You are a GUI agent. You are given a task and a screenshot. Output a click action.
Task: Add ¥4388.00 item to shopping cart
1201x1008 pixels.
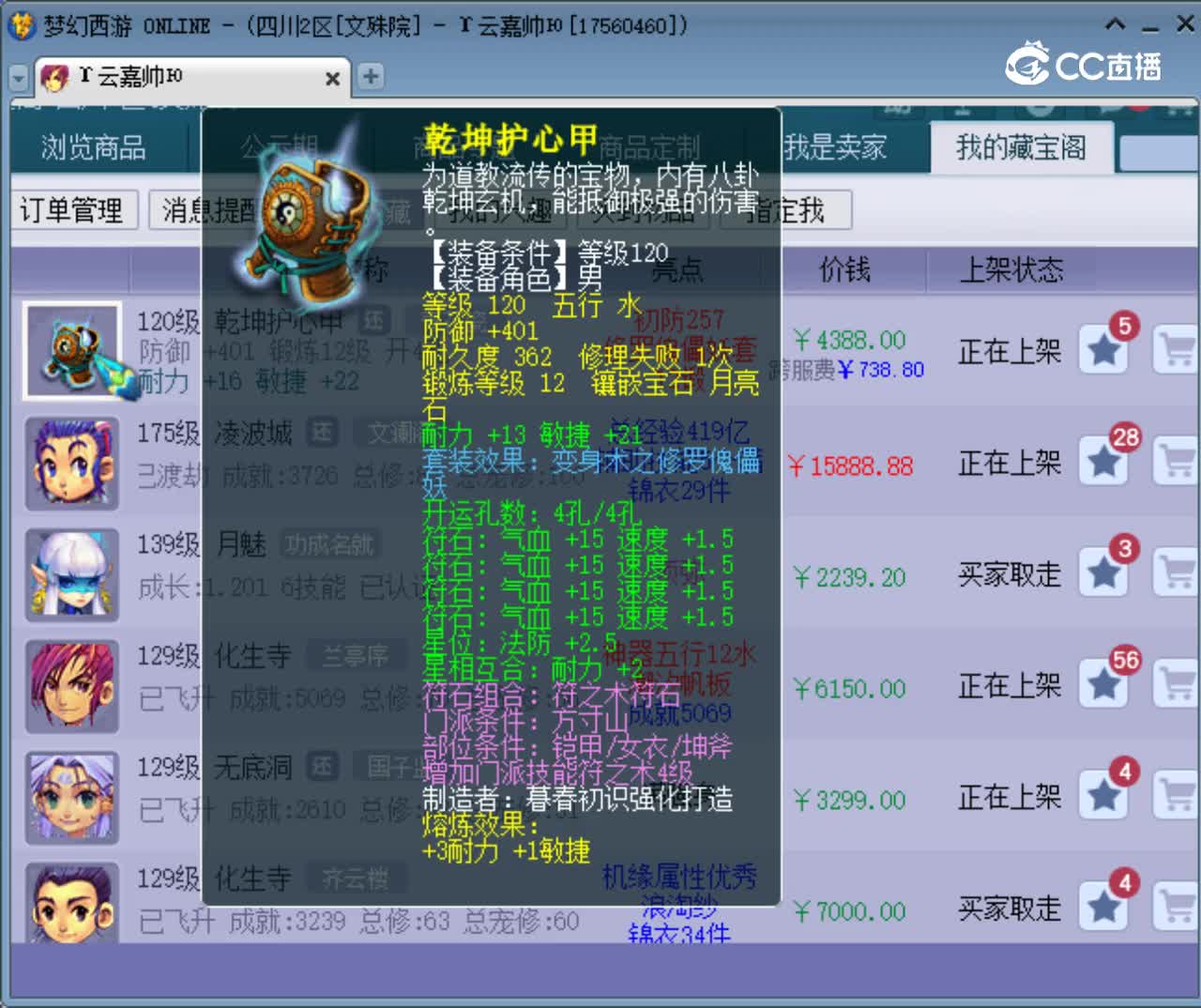(x=1176, y=351)
